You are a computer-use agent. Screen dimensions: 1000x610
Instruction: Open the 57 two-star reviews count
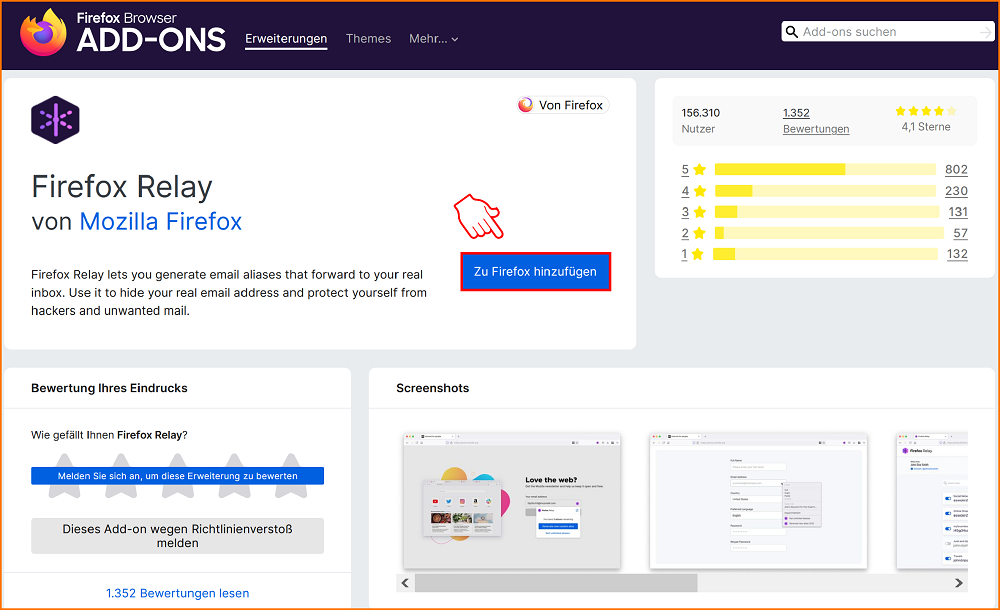960,233
